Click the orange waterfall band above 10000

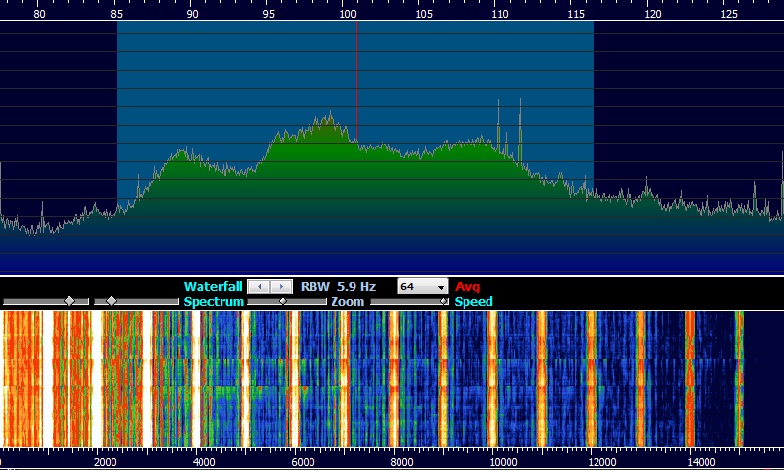492,378
